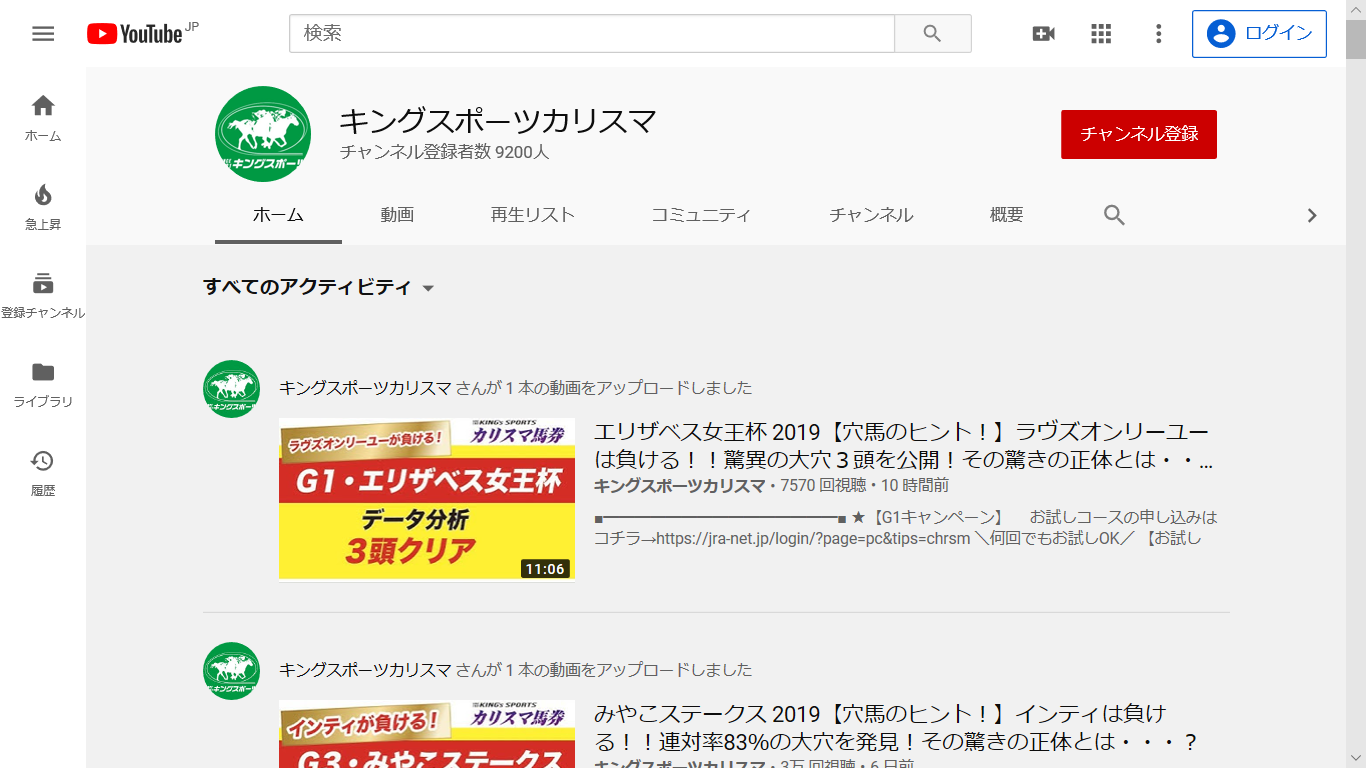Click the キングスポーツカリスマ channel title heading
The image size is (1366, 768).
(x=498, y=121)
